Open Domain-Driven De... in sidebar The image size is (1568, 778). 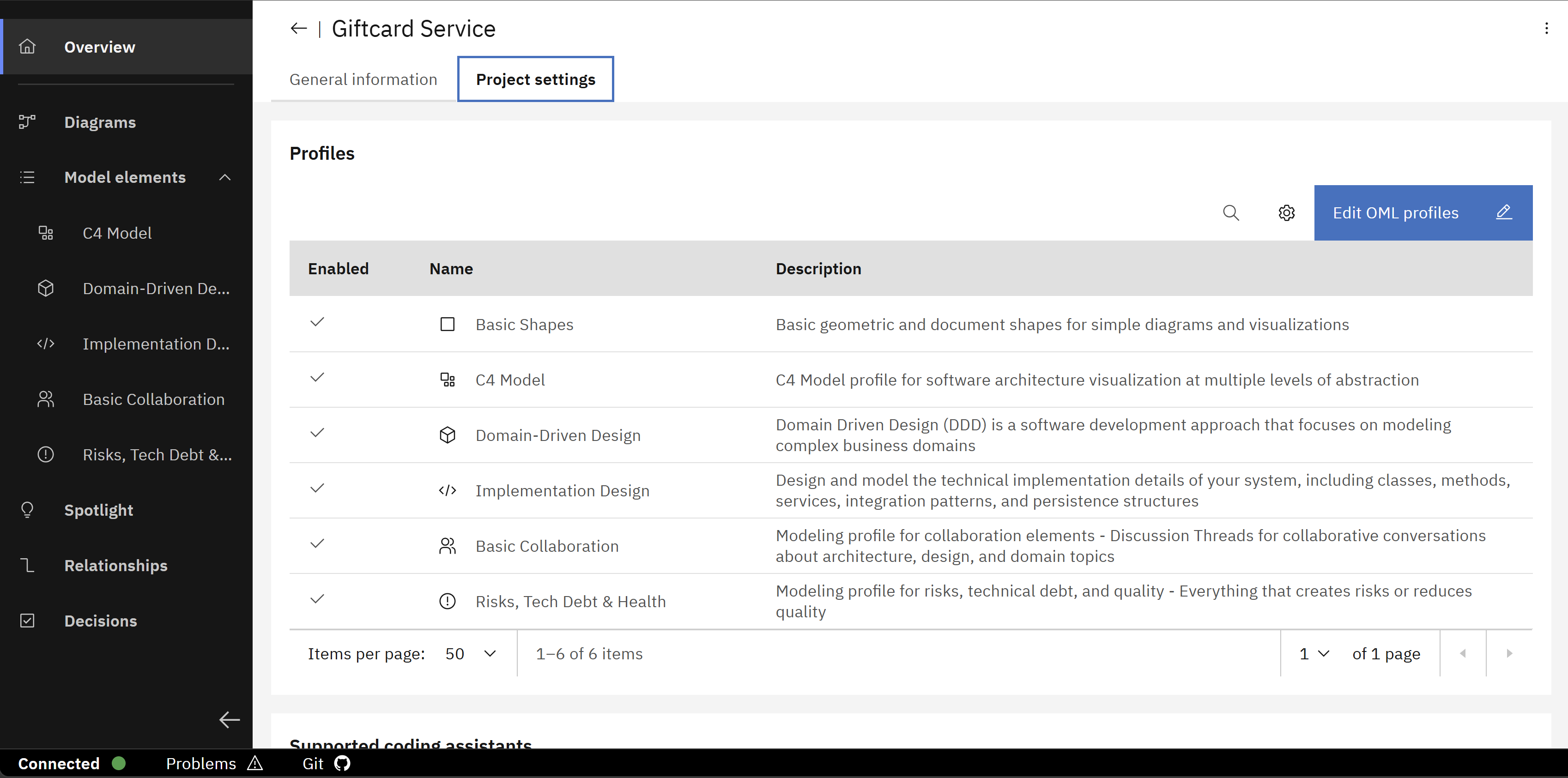click(x=126, y=288)
